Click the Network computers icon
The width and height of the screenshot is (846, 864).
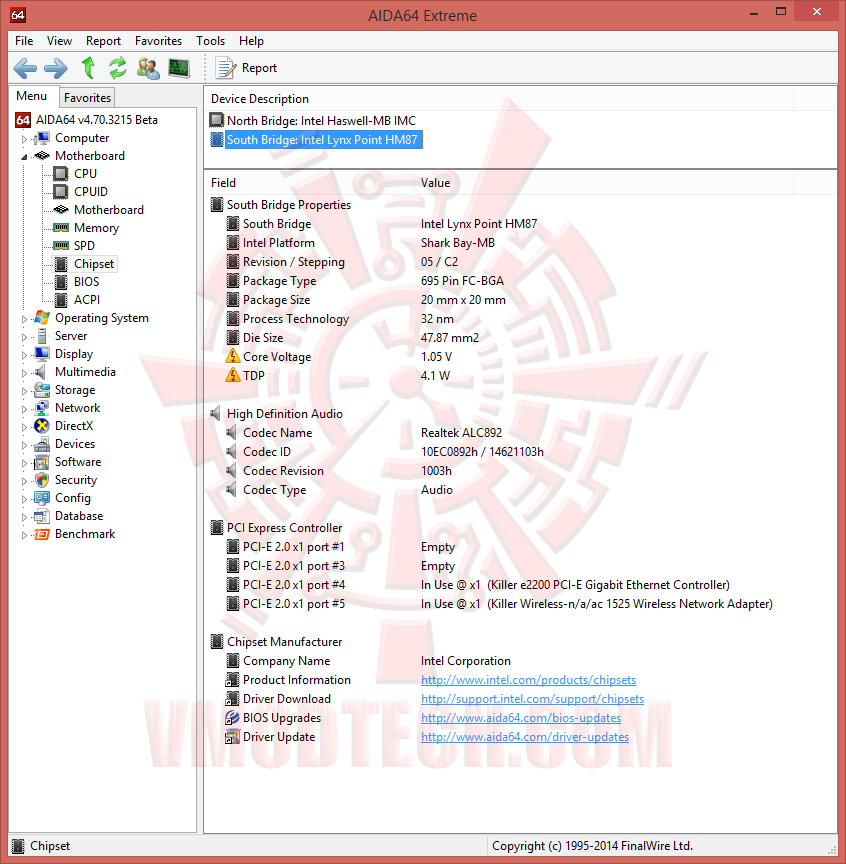(42, 408)
